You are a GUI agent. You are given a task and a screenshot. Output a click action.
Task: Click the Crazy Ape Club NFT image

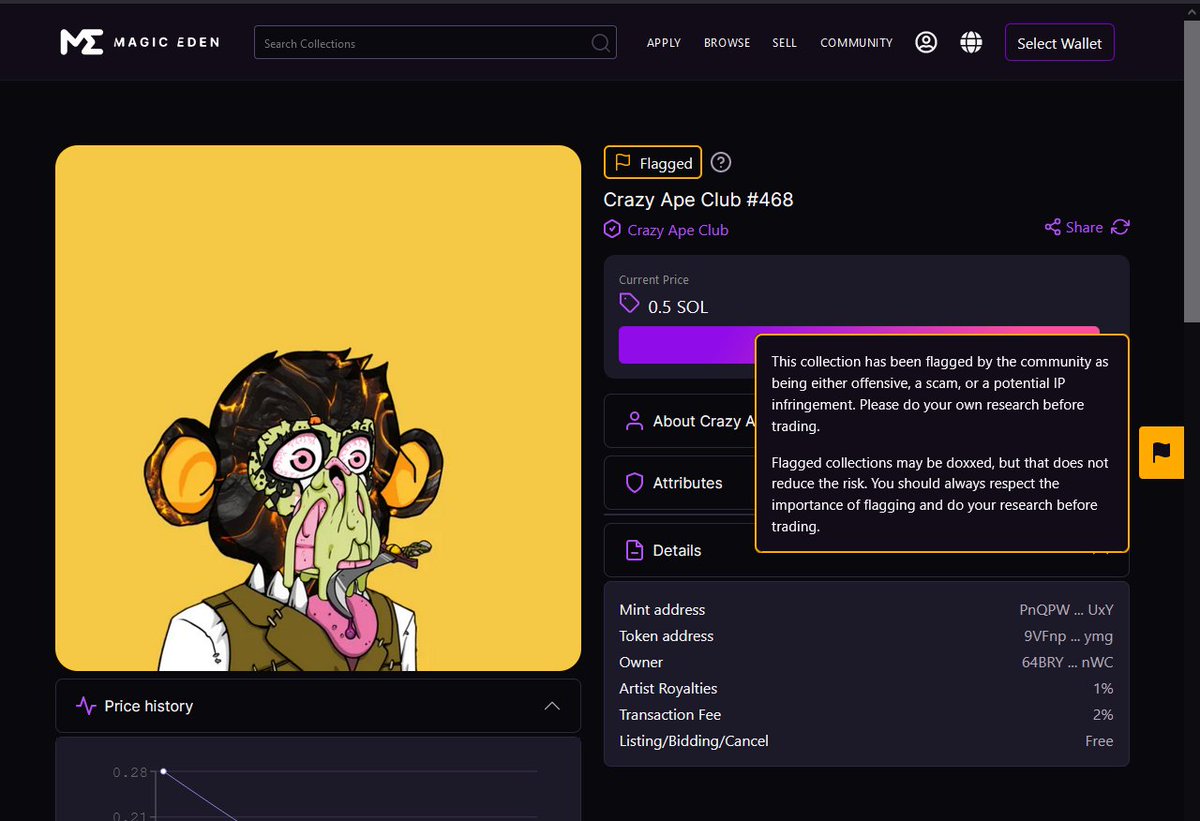[318, 408]
